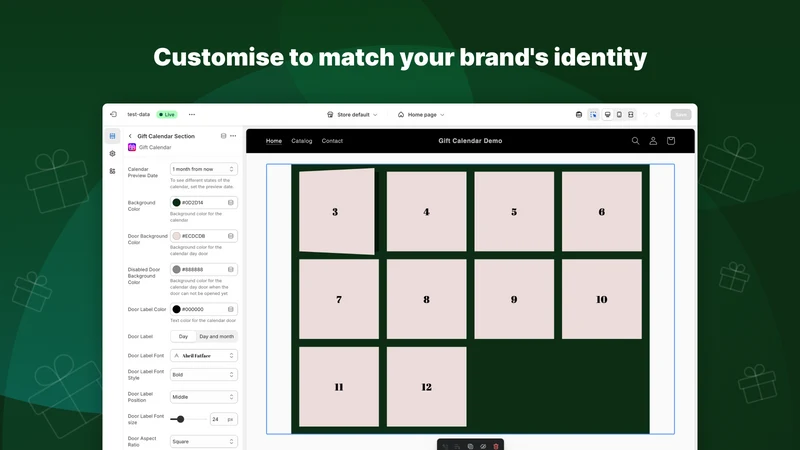Click the data icon in the top toolbar
Image resolution: width=800 pixels, height=450 pixels.
[579, 115]
